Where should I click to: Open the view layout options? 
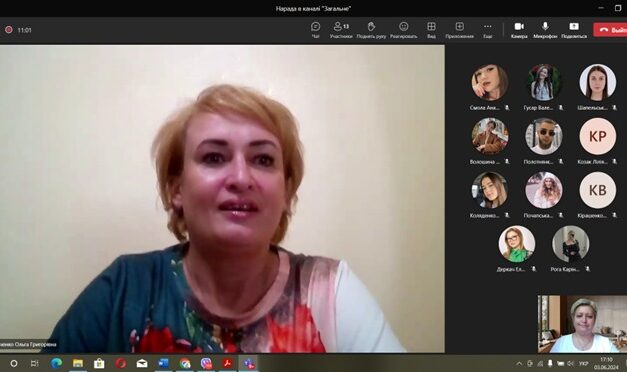pyautogui.click(x=431, y=30)
